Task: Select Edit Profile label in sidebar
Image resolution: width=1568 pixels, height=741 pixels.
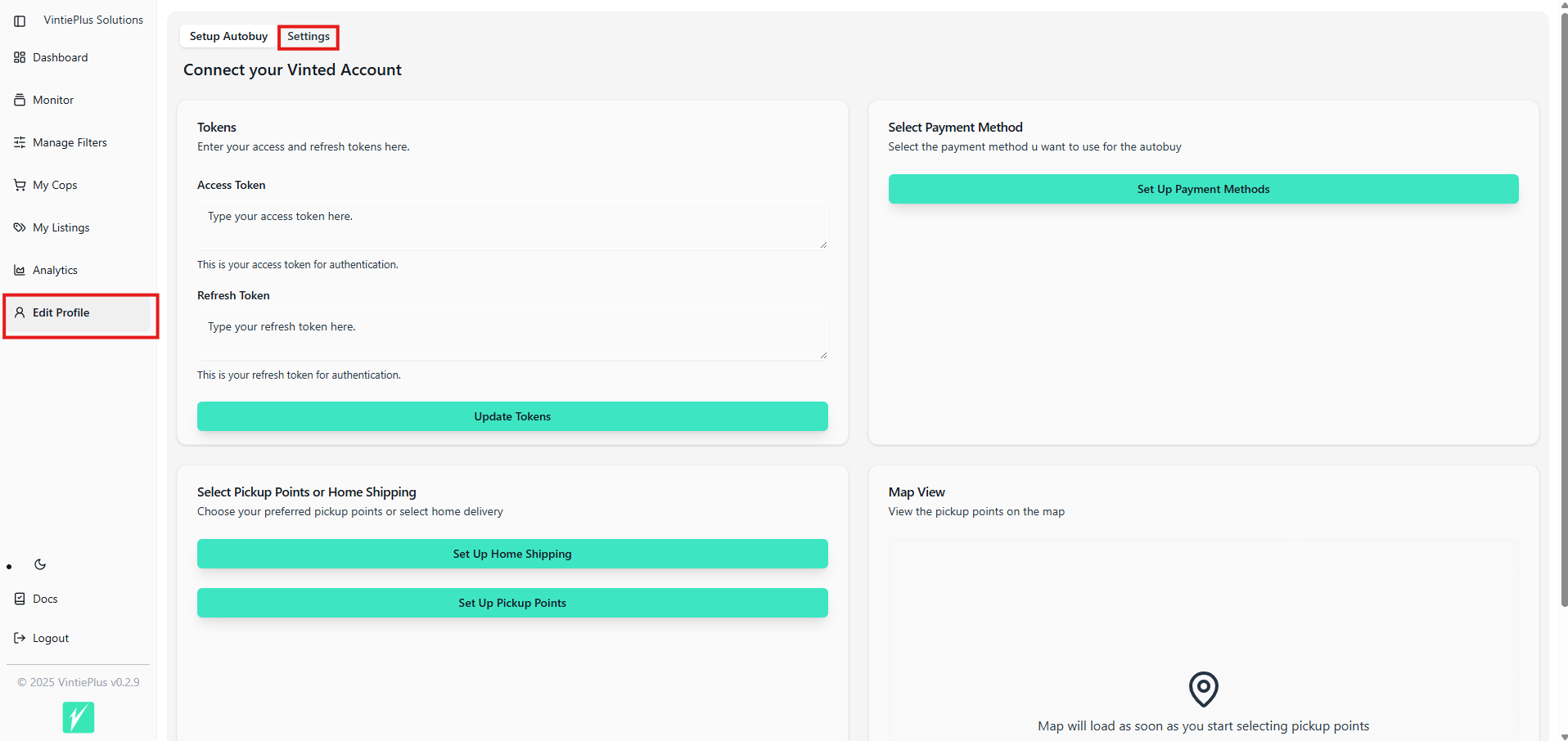Action: (x=61, y=312)
